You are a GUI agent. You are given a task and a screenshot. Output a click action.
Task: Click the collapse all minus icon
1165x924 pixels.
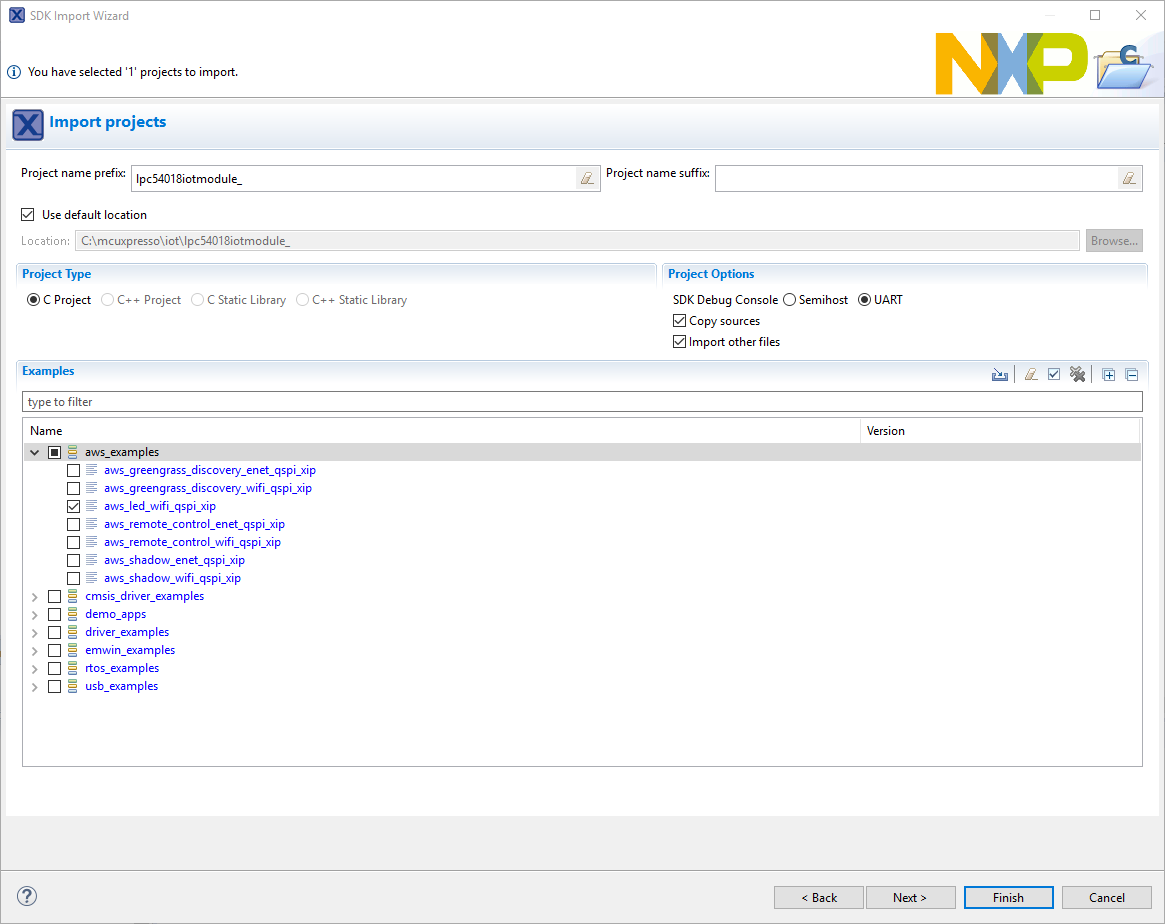pos(1132,375)
